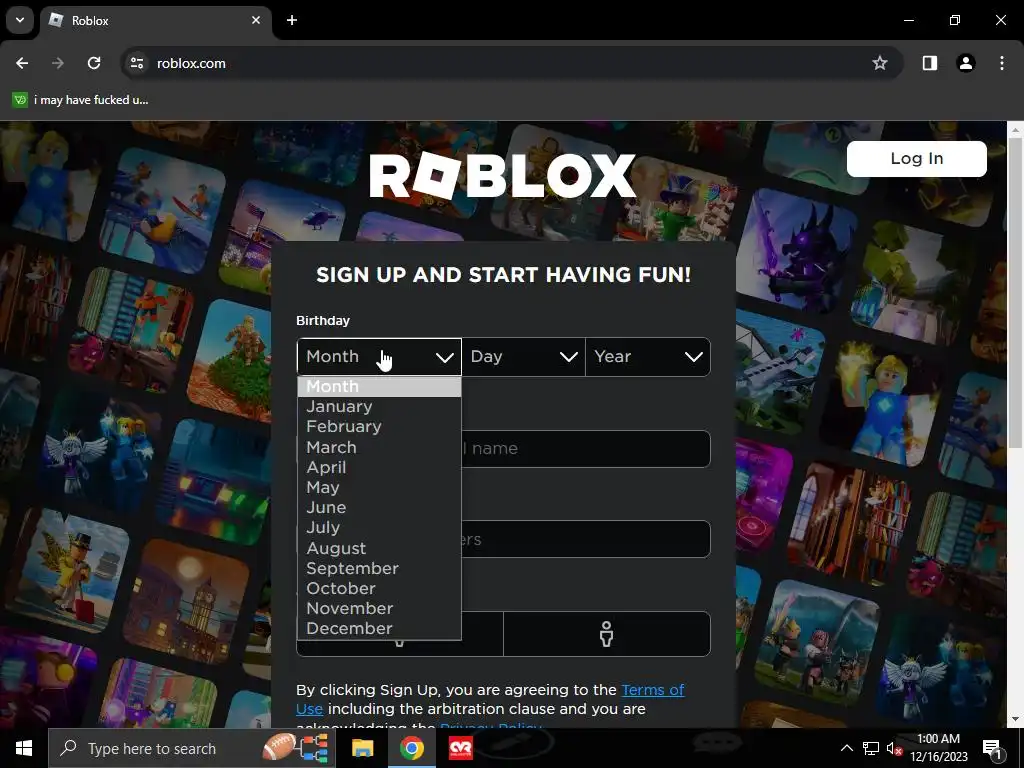Image resolution: width=1024 pixels, height=768 pixels.
Task: Click the ROBLOX logo
Action: [502, 175]
